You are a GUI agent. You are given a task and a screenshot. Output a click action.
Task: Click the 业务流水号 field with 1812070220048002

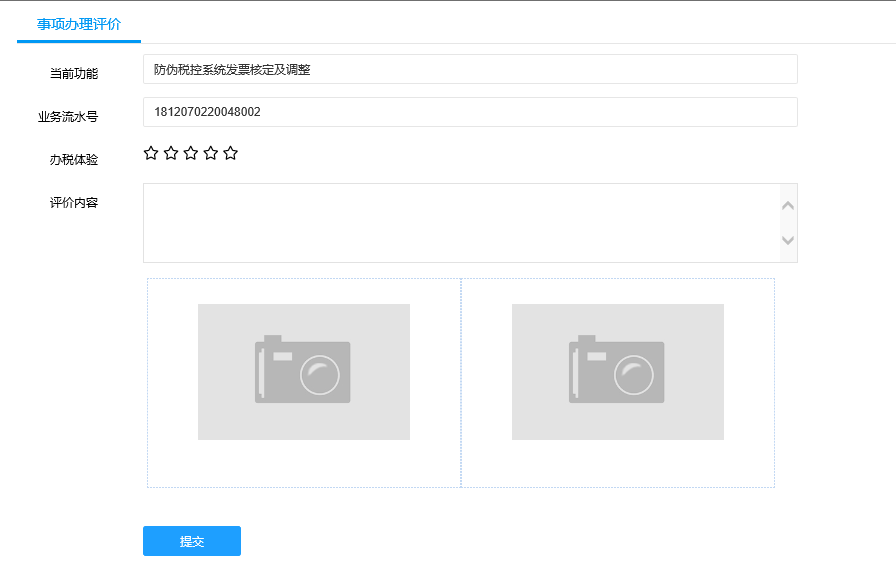[470, 112]
